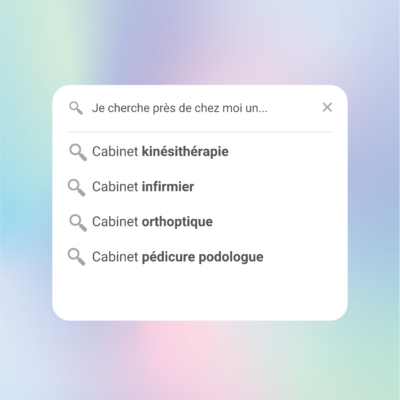Click magnifier icon beside infirmier suggestion
Image resolution: width=400 pixels, height=400 pixels.
[x=77, y=187]
